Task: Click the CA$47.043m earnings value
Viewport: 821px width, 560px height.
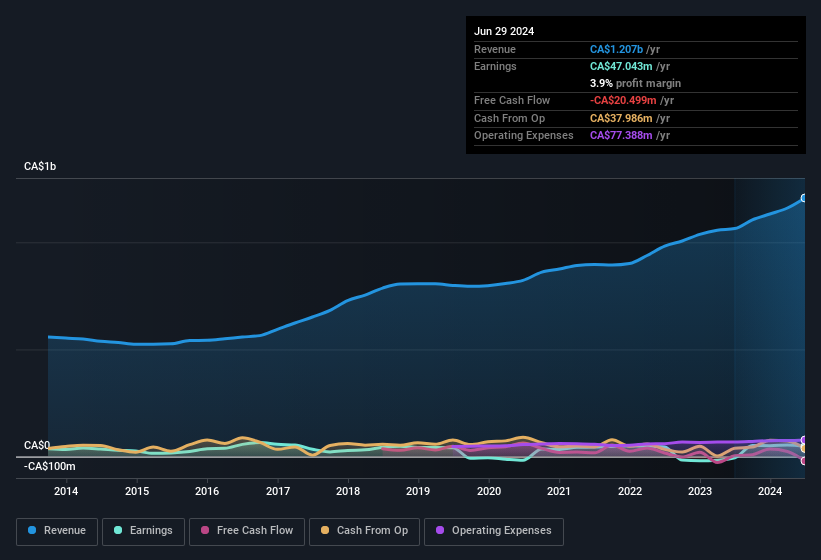Action: 621,66
